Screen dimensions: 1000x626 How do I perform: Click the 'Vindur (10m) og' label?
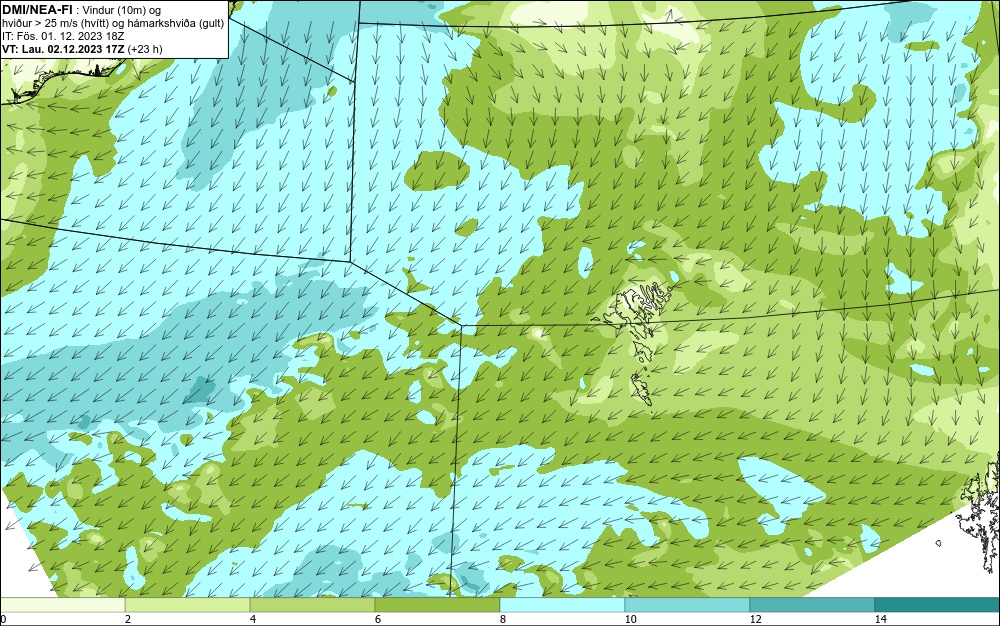[122, 10]
